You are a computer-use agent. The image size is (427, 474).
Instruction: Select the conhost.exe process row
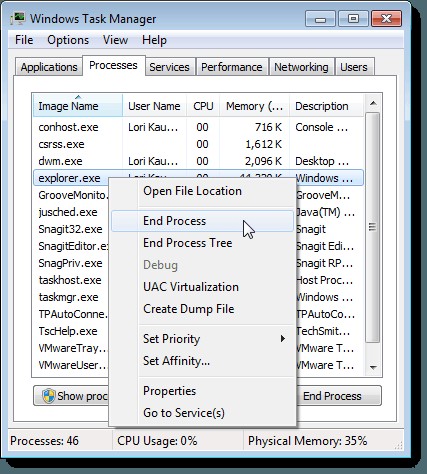(198, 127)
